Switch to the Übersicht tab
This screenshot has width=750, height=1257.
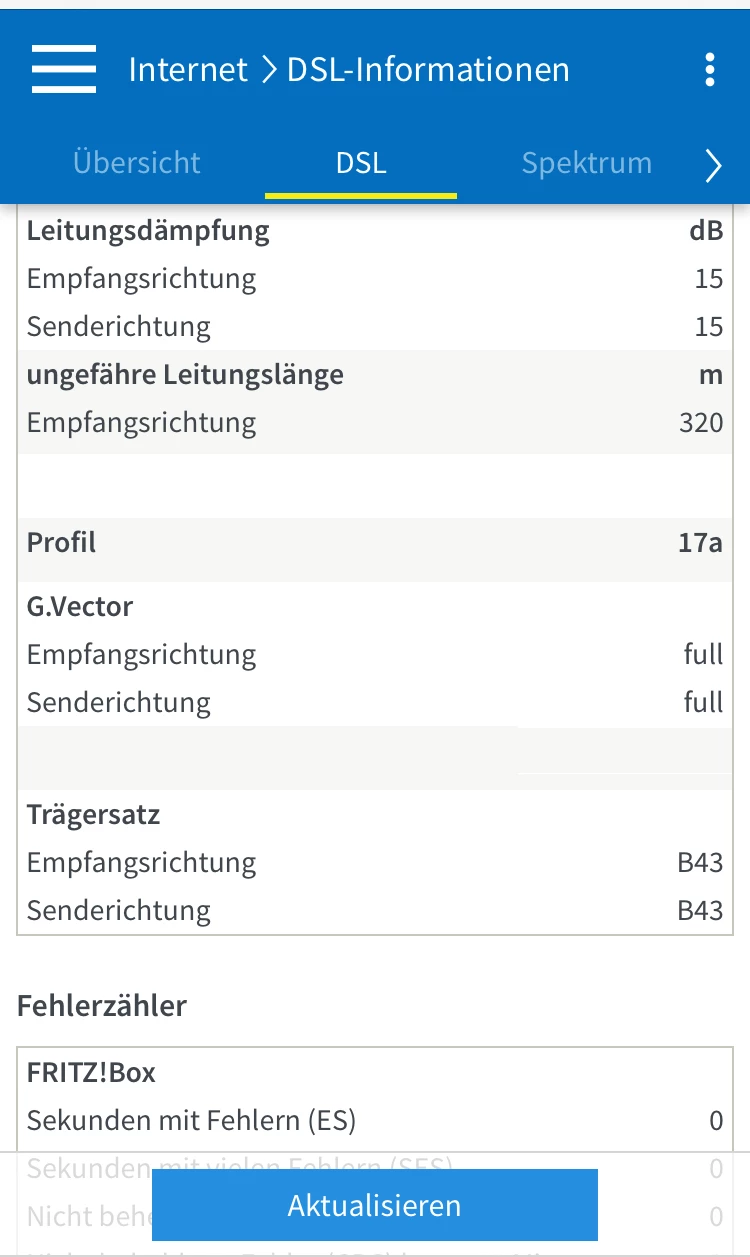coord(137,163)
